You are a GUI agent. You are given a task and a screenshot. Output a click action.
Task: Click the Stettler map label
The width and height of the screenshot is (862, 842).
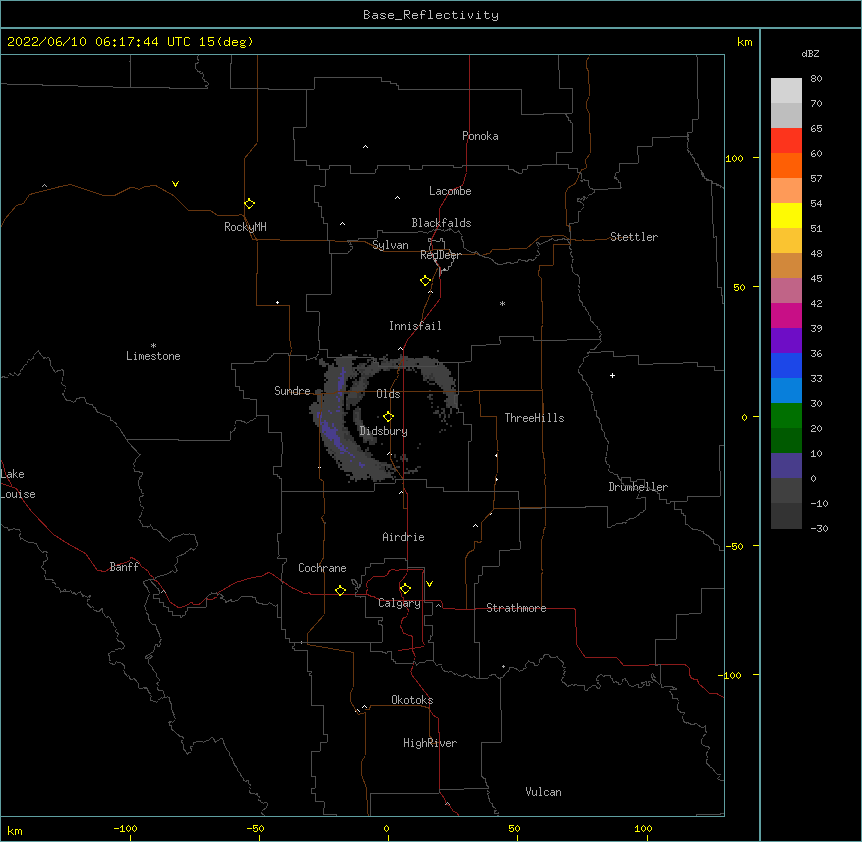coord(634,237)
